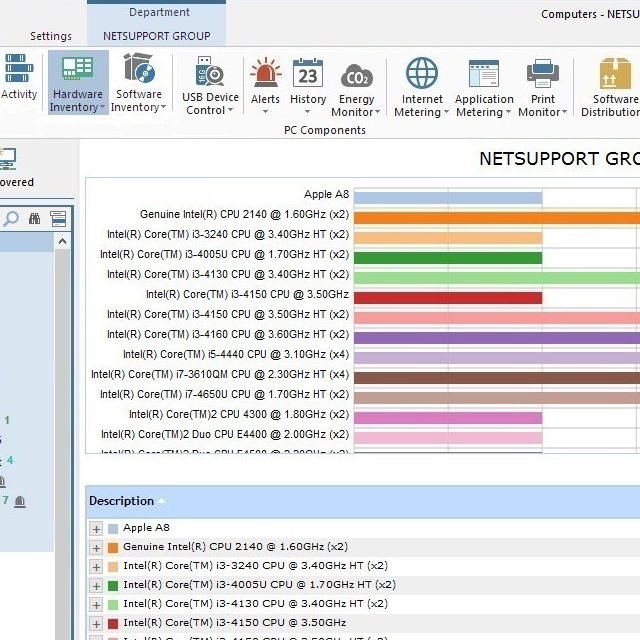Click the Apple A8 chart bar
This screenshot has height=640, width=640.
point(448,198)
